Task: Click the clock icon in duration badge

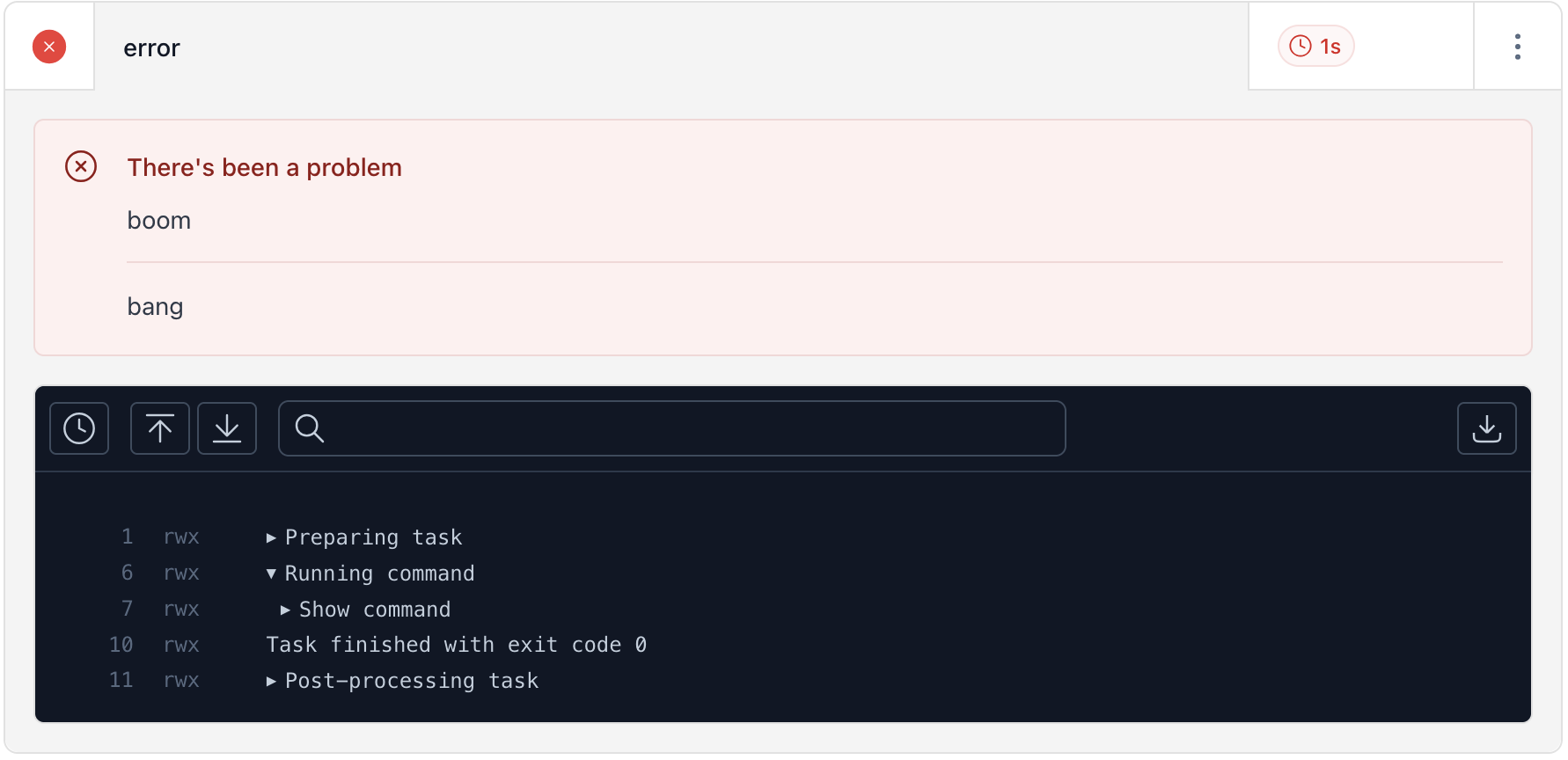Action: tap(1301, 46)
